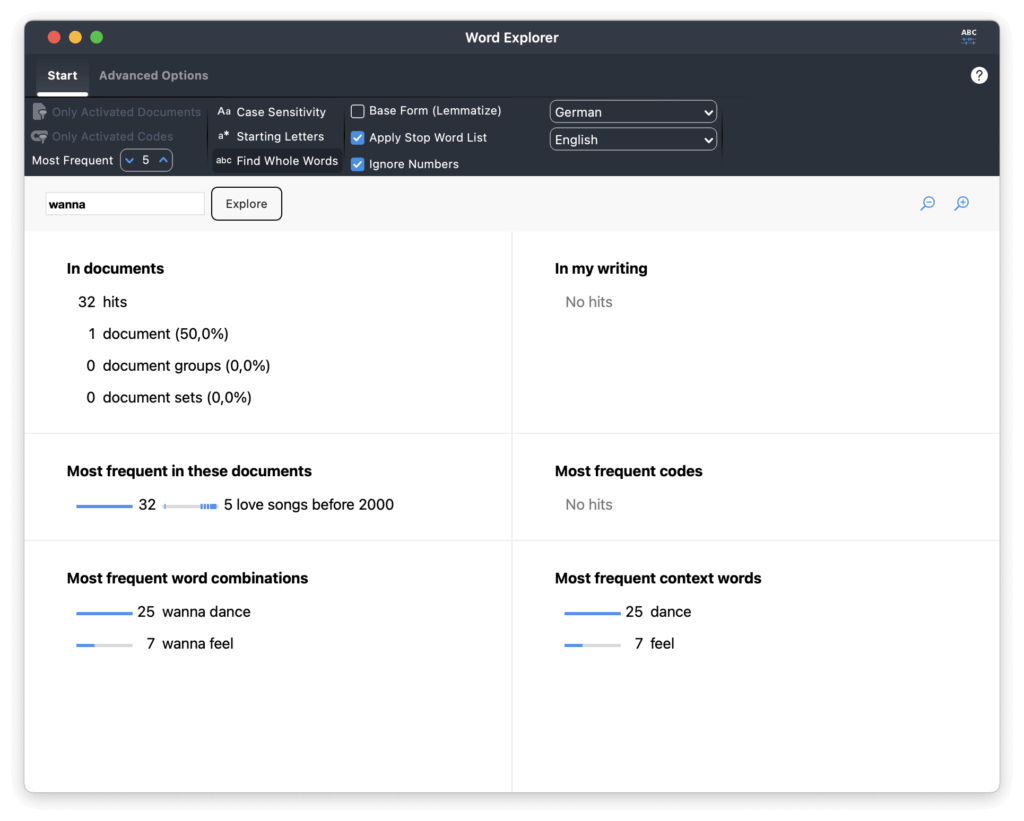Open help via the question mark icon
Image resolution: width=1024 pixels, height=821 pixels.
979,76
